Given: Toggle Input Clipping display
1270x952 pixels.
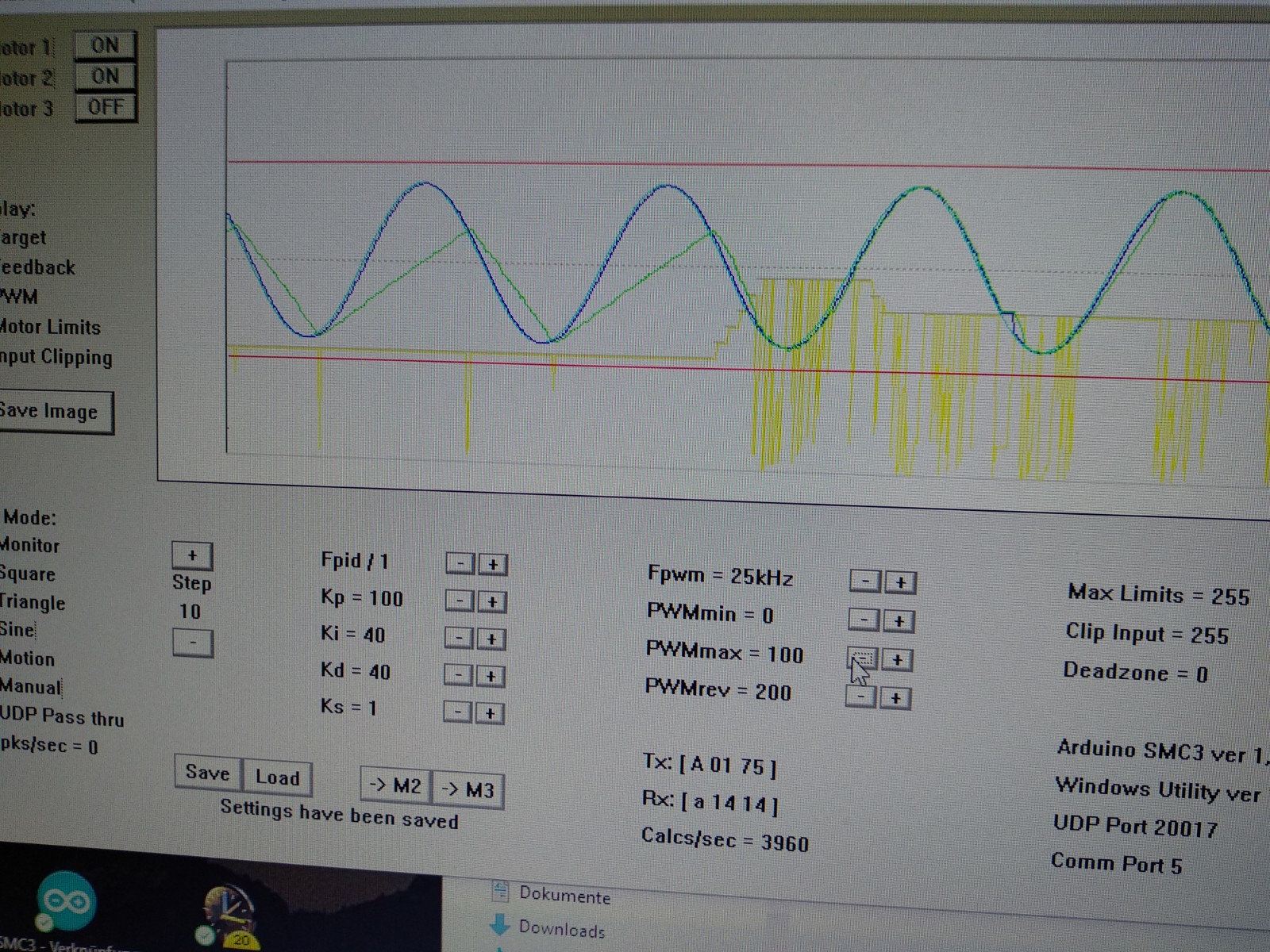Looking at the screenshot, I should [x=56, y=357].
